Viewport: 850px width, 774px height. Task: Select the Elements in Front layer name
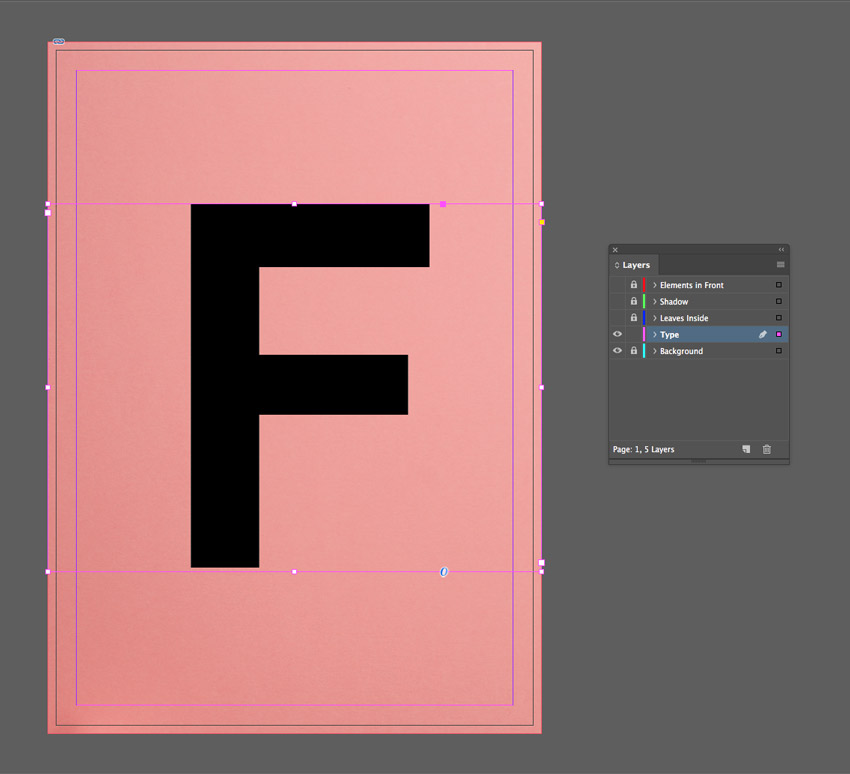point(692,285)
